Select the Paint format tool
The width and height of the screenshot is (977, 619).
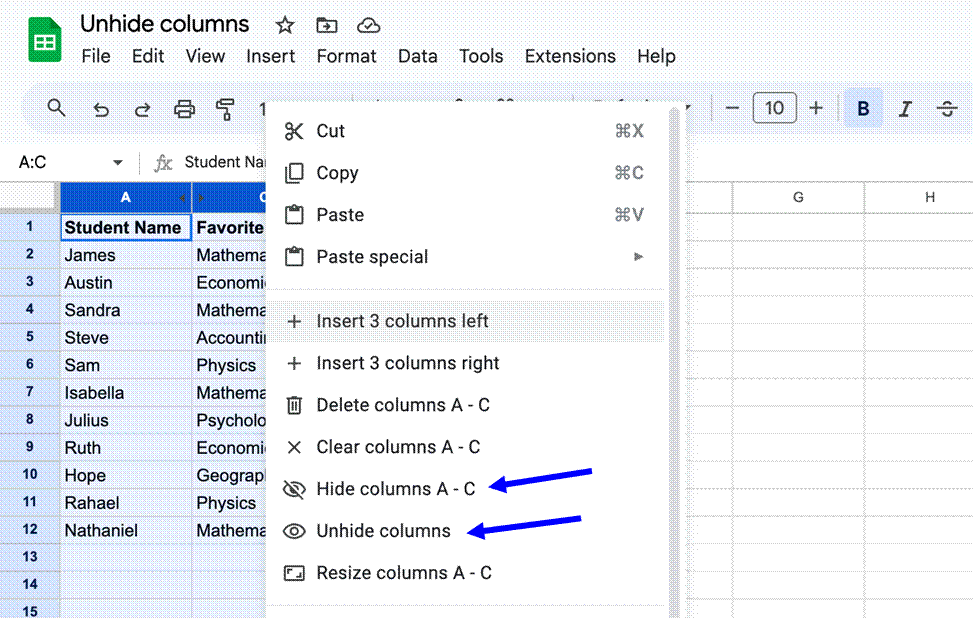224,108
